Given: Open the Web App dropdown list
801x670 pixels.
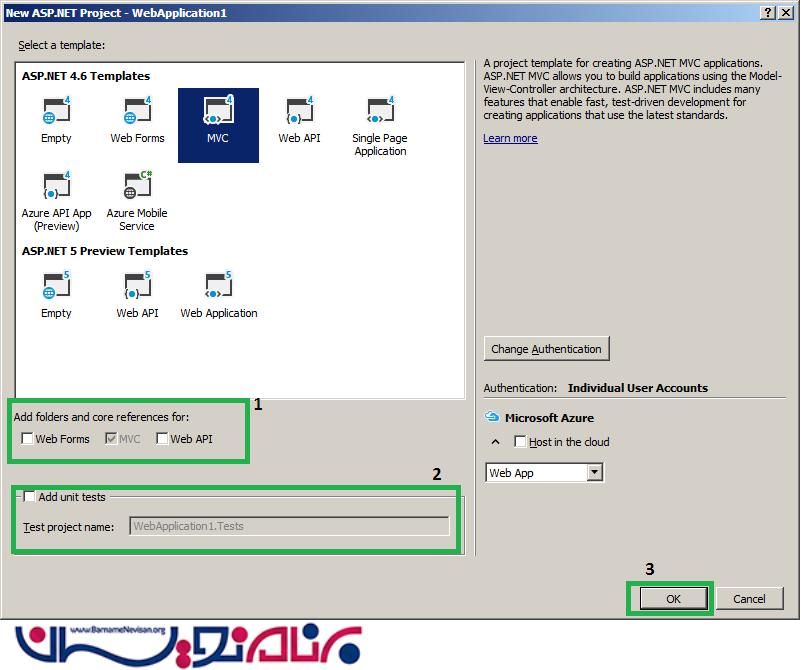Looking at the screenshot, I should pos(594,472).
